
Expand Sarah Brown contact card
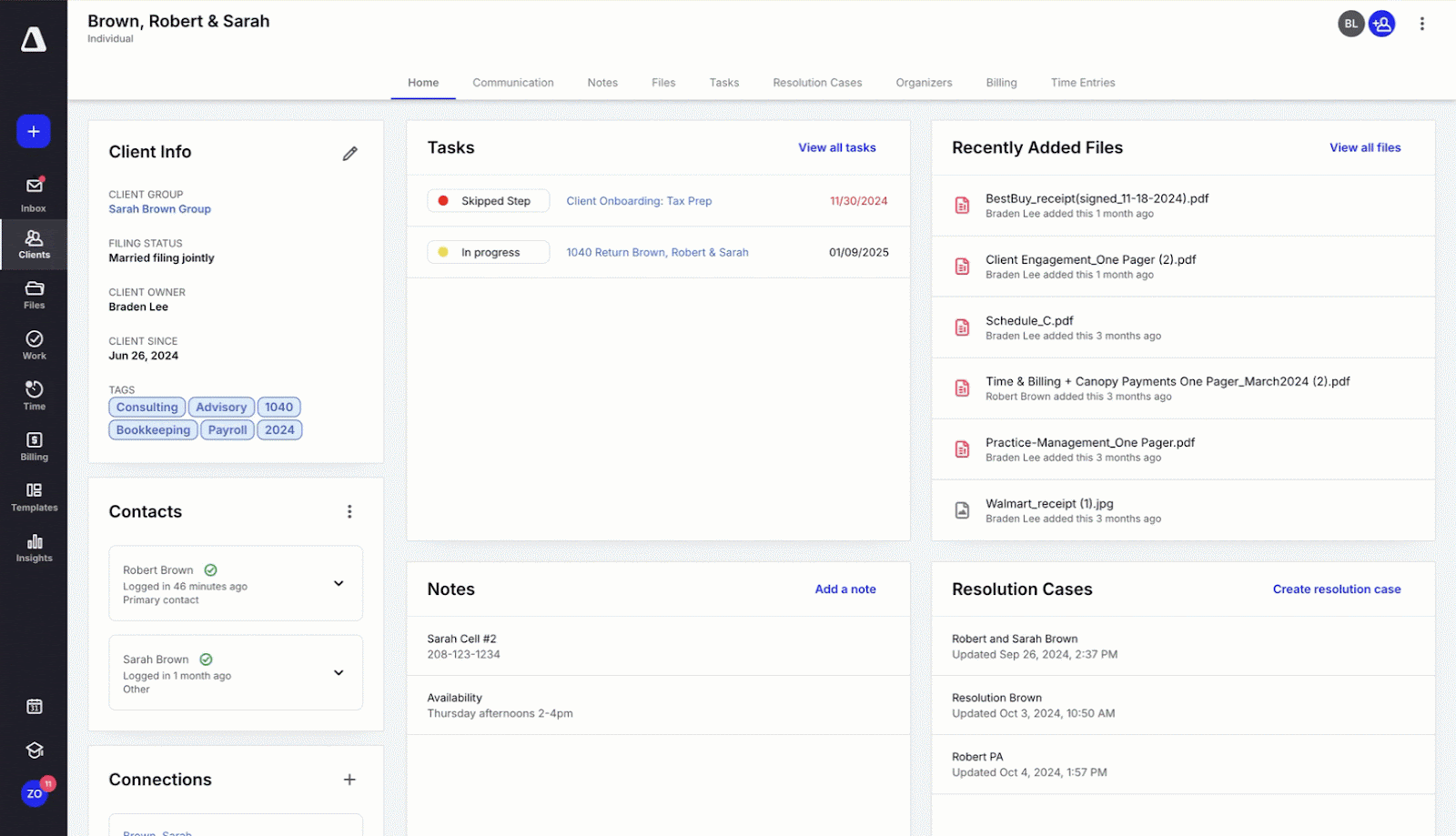339,673
